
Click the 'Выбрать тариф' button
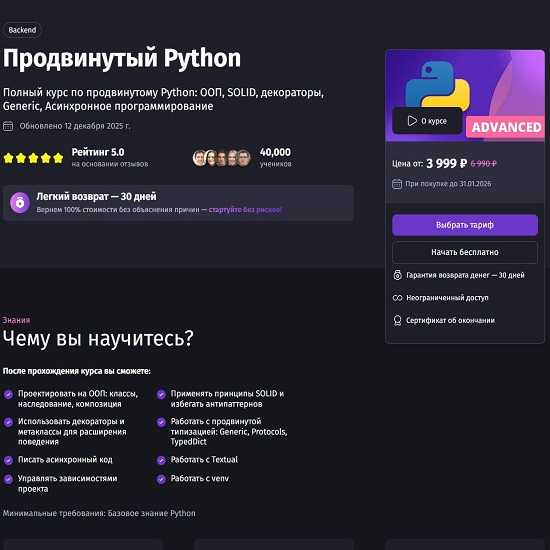click(x=465, y=225)
